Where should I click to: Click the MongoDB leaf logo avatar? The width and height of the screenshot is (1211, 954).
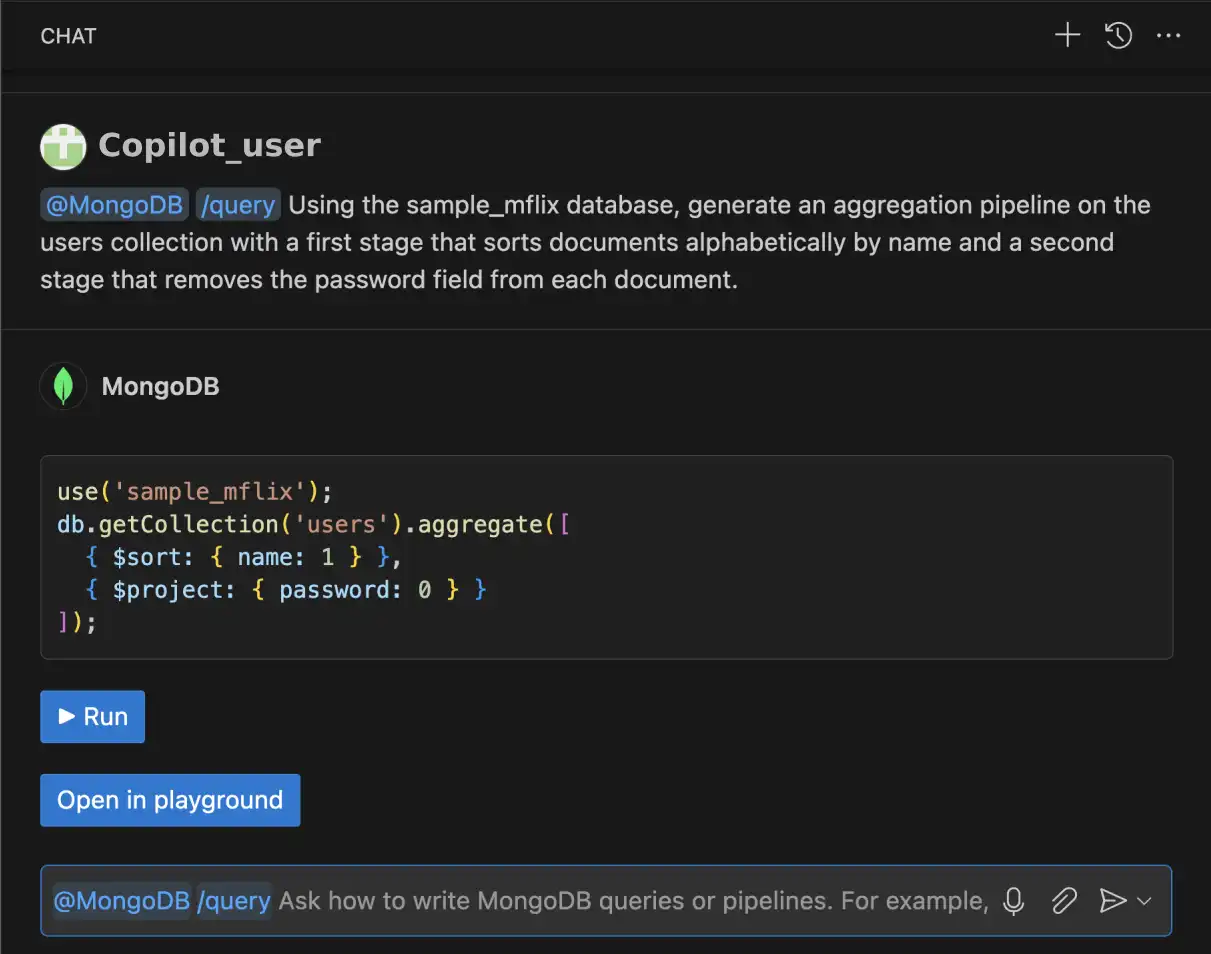(63, 385)
